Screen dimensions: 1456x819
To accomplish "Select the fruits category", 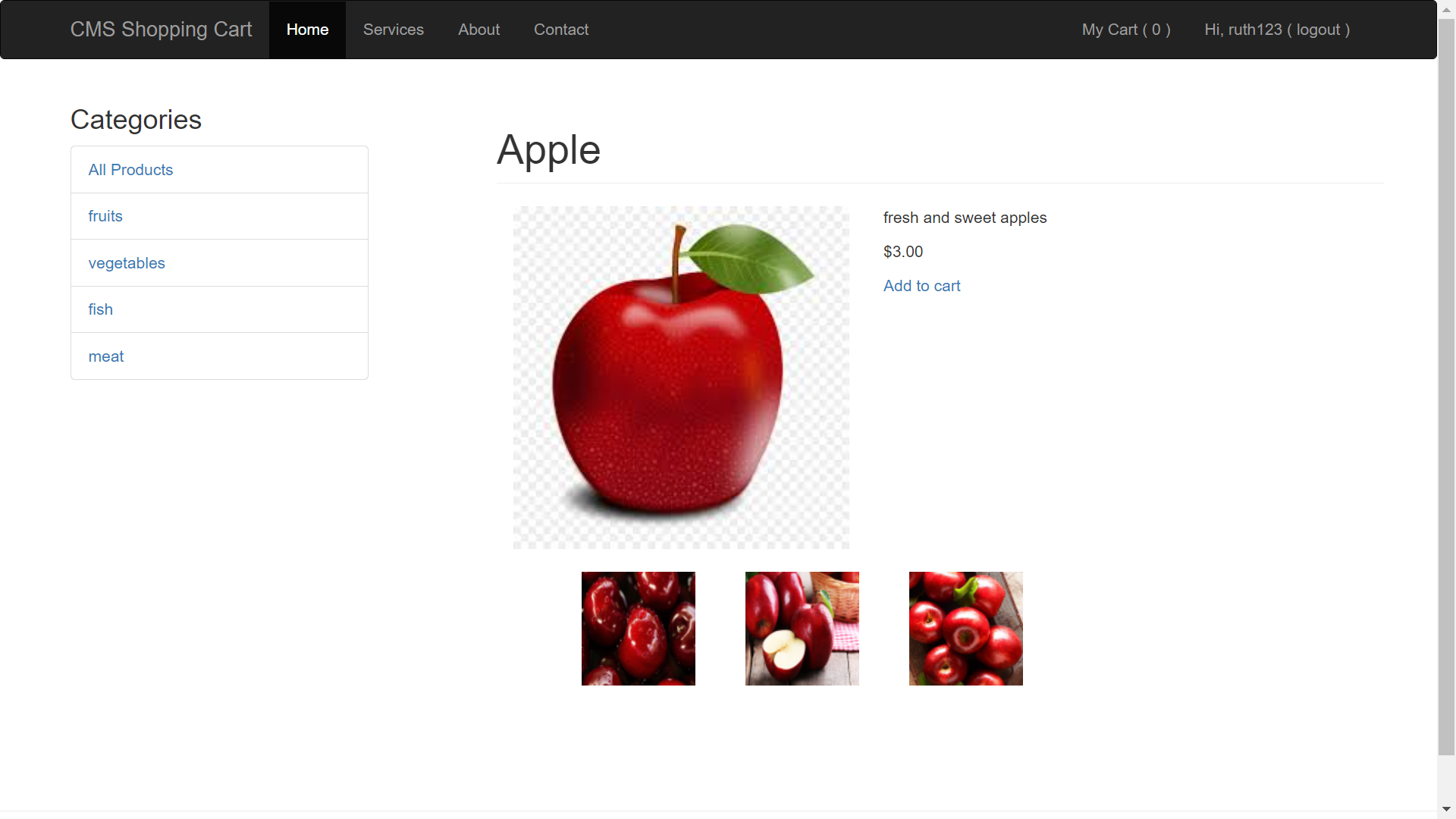I will pyautogui.click(x=219, y=216).
